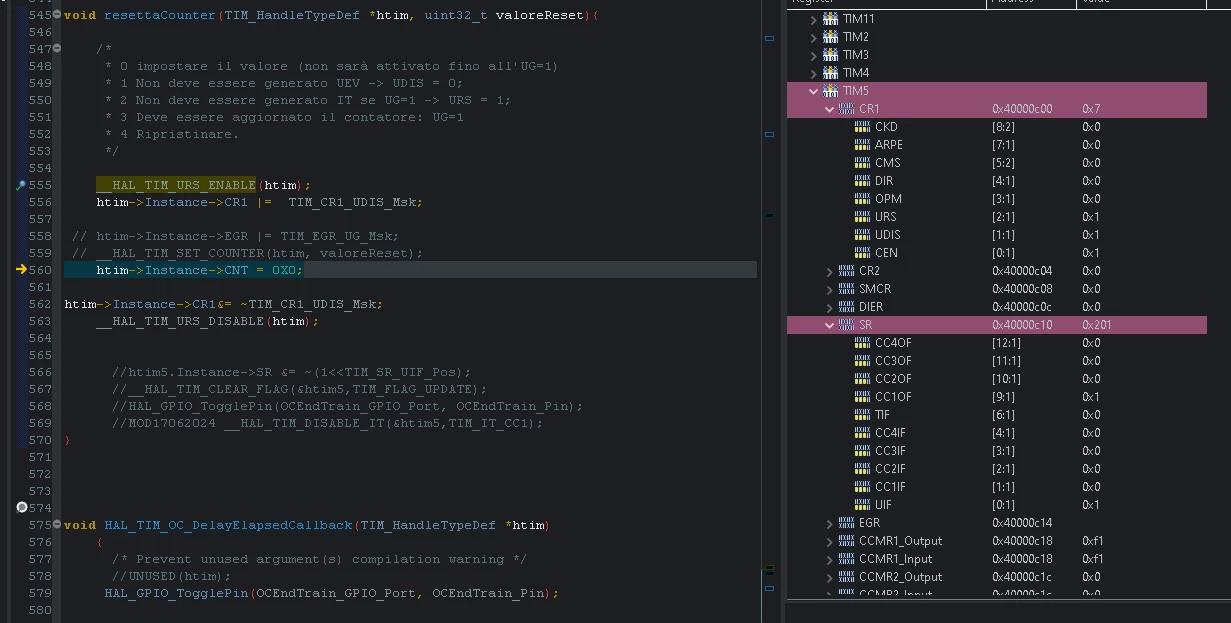
Task: Click the CKD bit range [8:2]
Action: pyautogui.click(x=1004, y=127)
